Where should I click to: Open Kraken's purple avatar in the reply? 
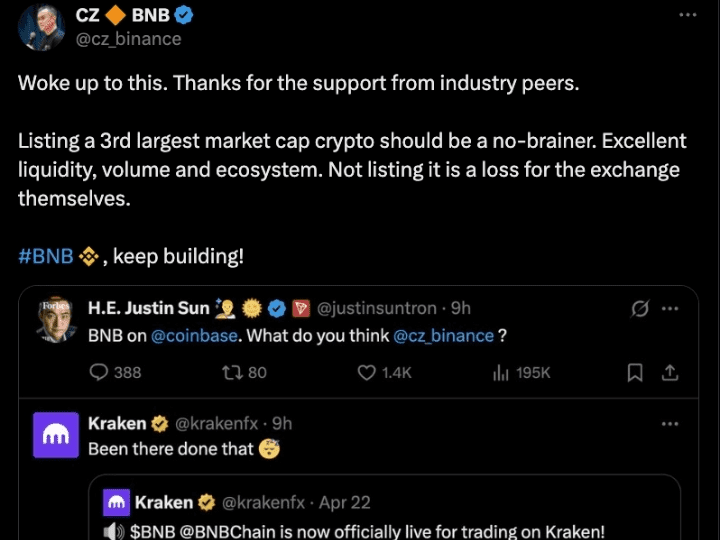point(56,435)
